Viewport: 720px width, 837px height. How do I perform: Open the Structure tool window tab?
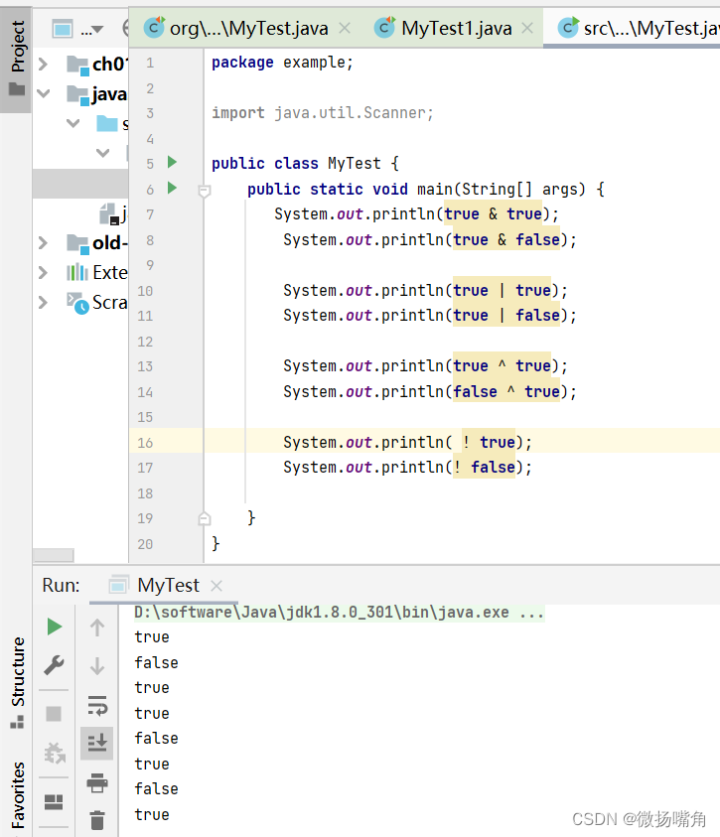pos(17,682)
